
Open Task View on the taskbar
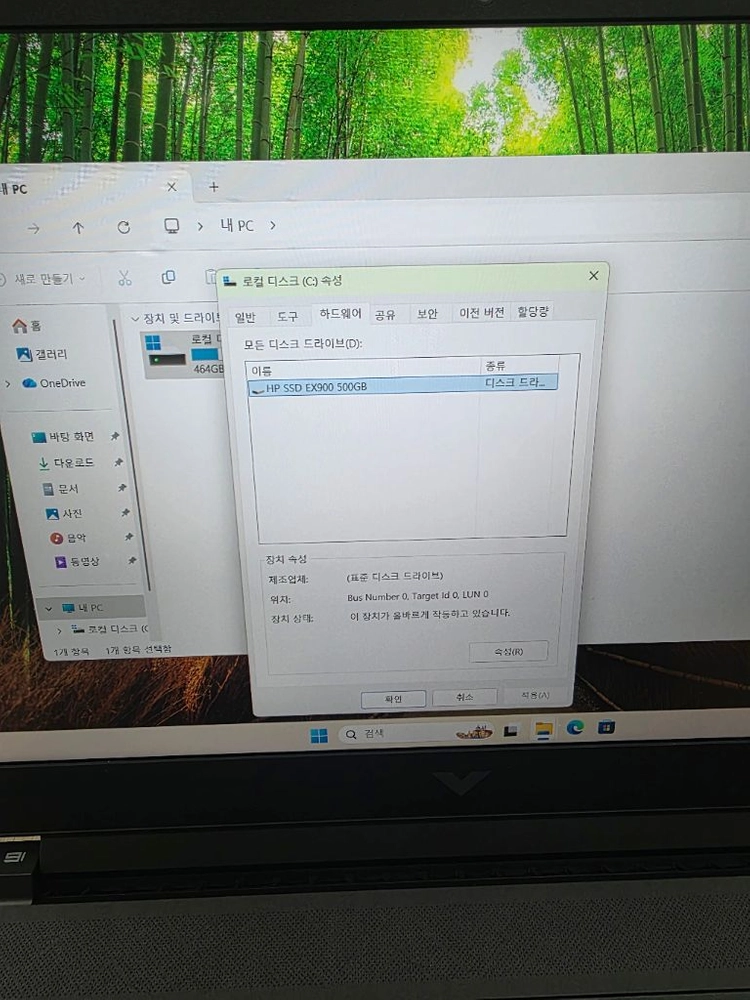510,731
